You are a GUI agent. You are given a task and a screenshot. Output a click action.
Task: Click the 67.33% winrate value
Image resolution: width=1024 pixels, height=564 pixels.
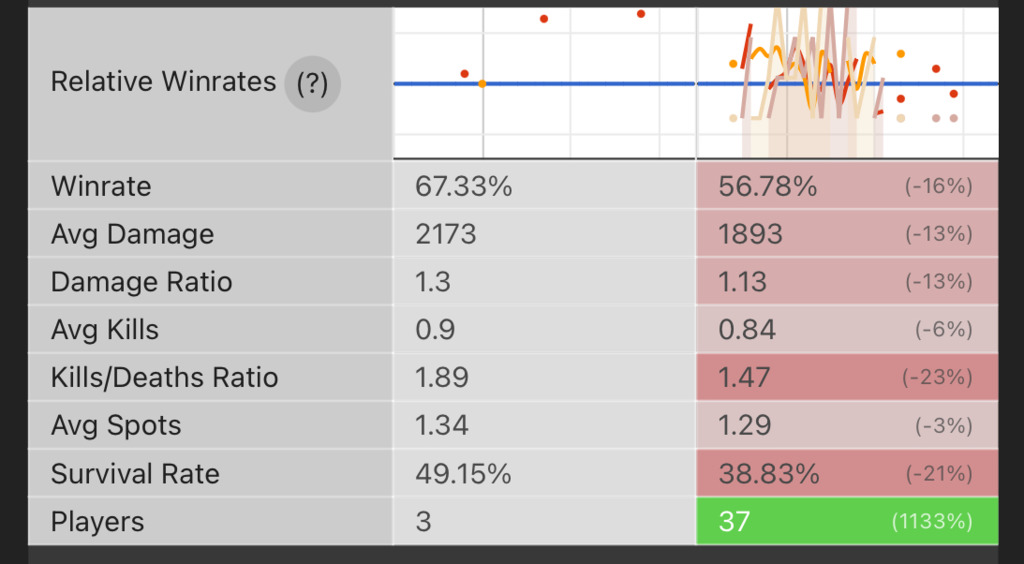463,186
